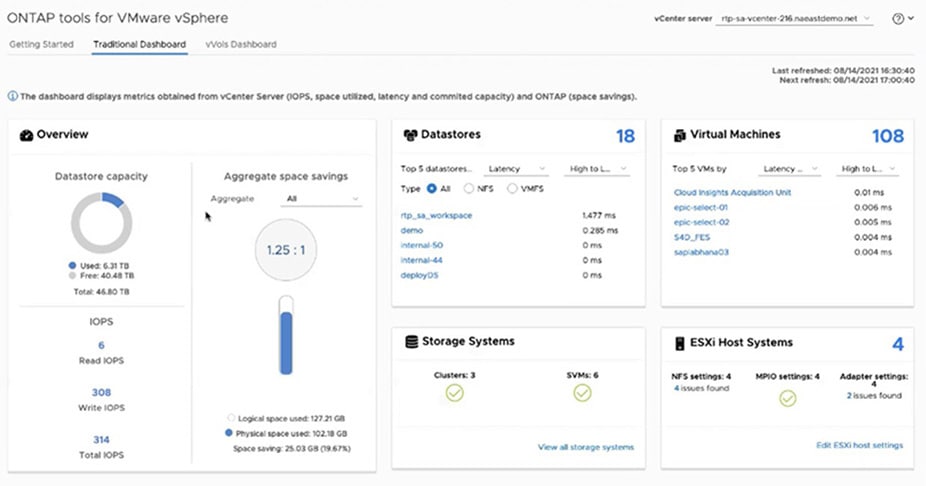Click the 0.01 ms VM latency value

(x=869, y=193)
